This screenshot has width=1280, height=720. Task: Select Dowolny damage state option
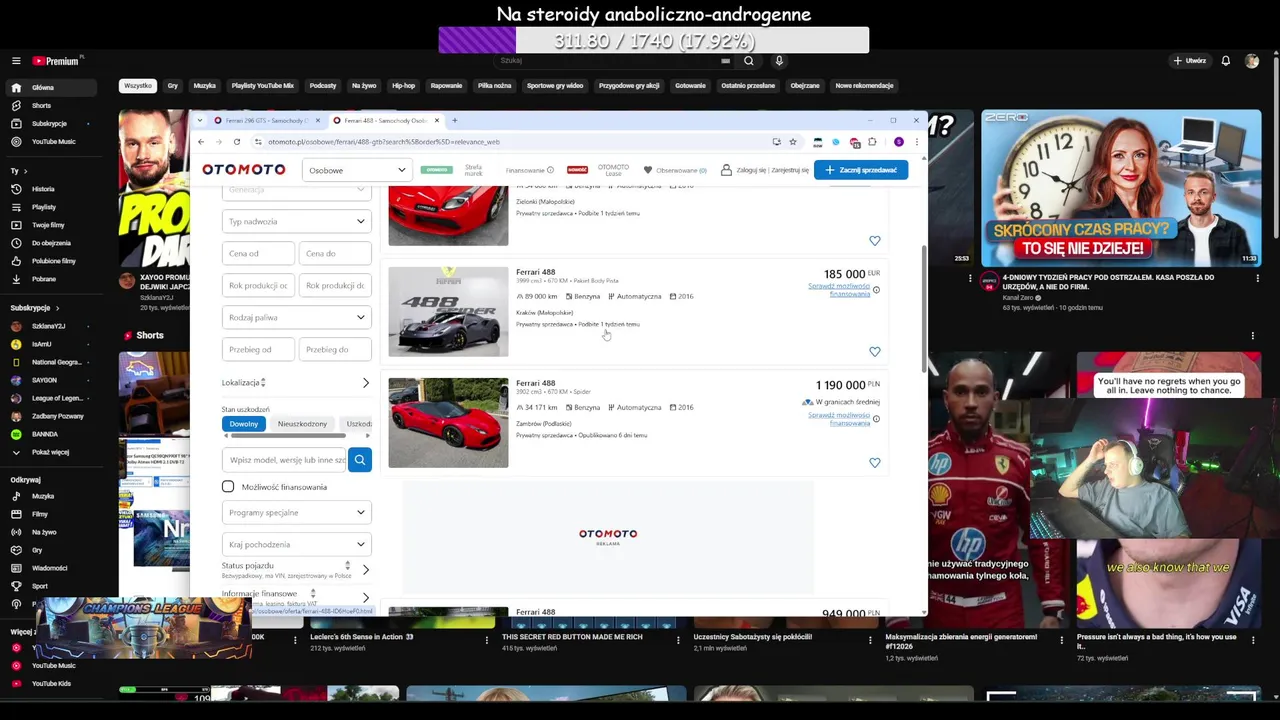pos(243,424)
